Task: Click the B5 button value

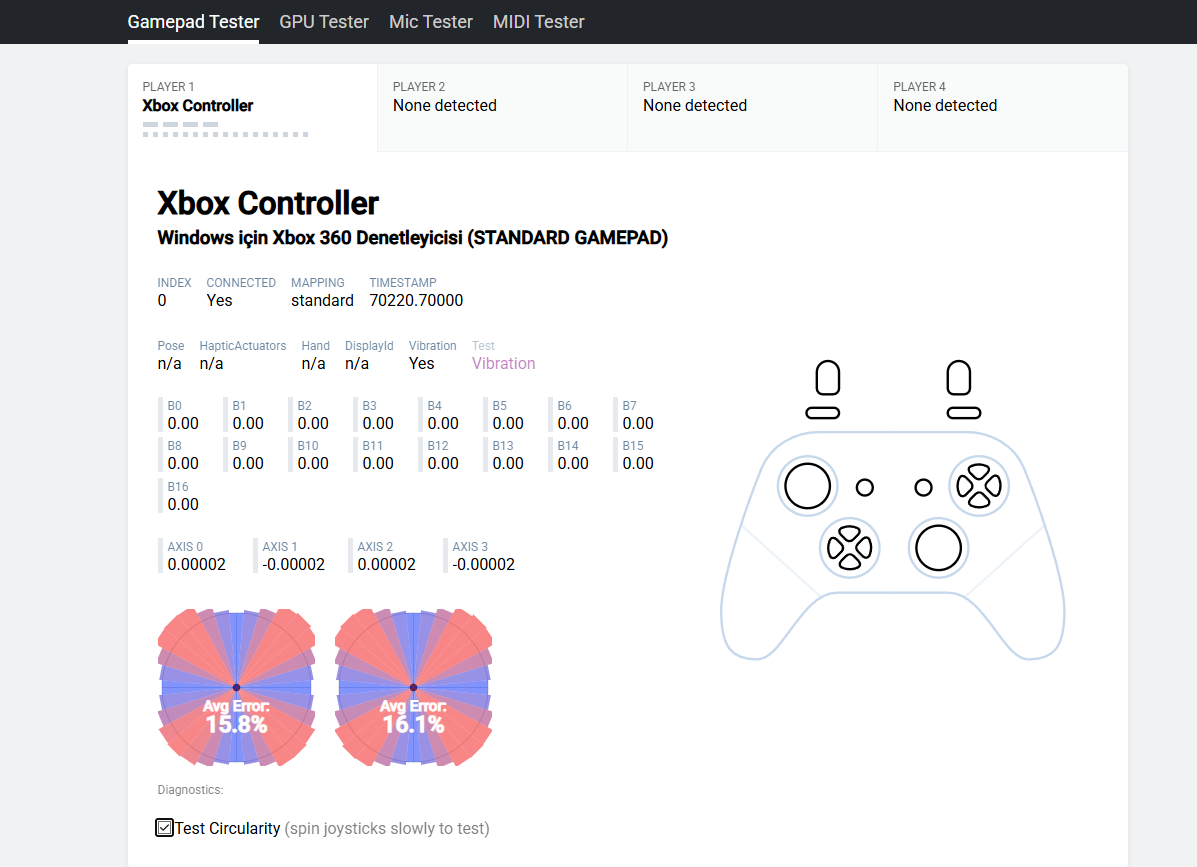Action: [x=508, y=424]
